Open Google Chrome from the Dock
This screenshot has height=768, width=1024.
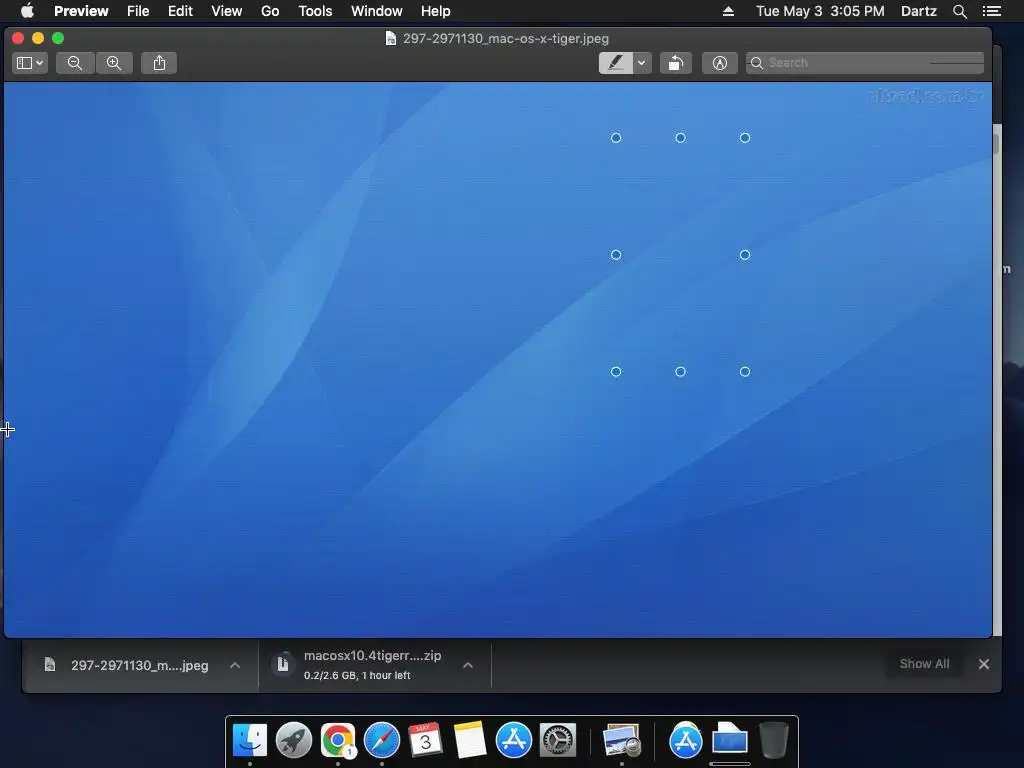pos(338,740)
